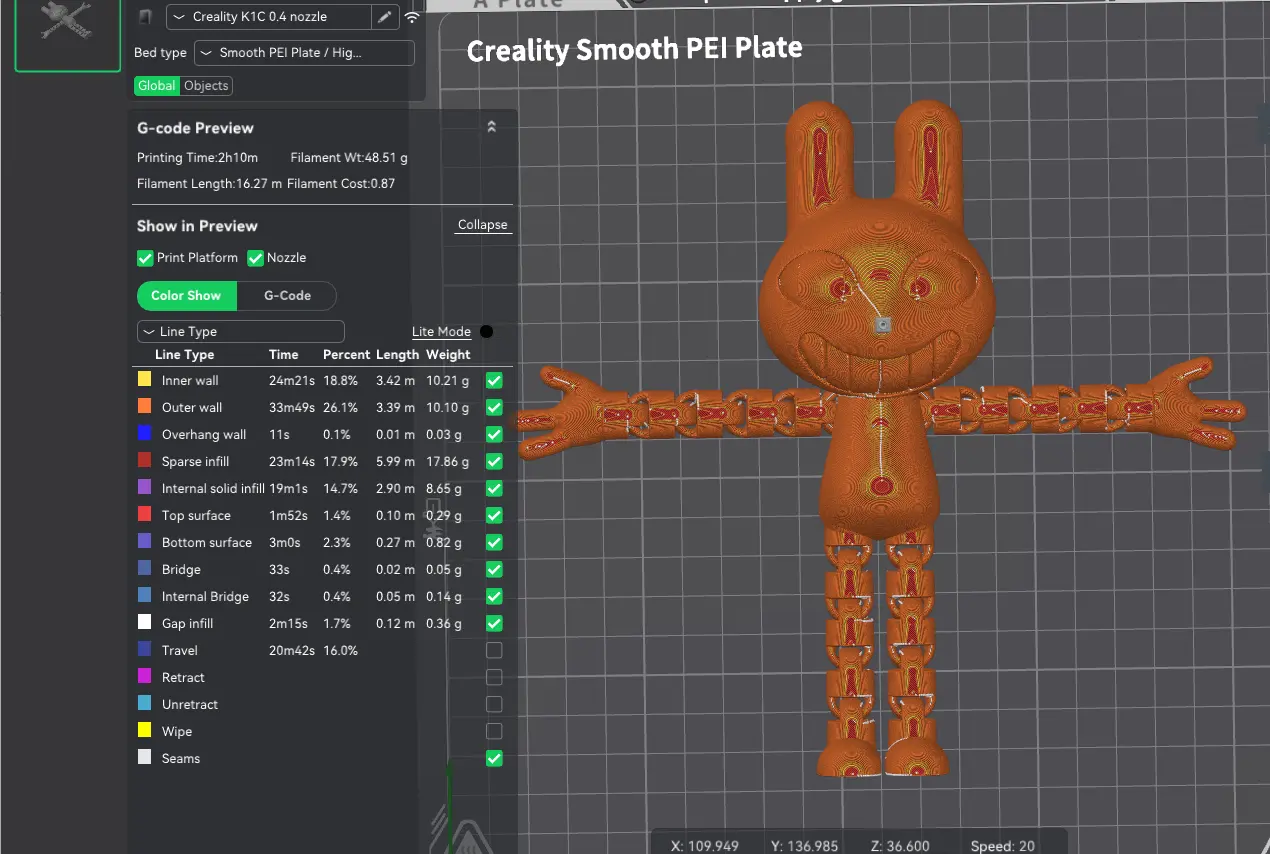Click the Filament Cost:0.87 text
The image size is (1270, 854).
point(341,184)
